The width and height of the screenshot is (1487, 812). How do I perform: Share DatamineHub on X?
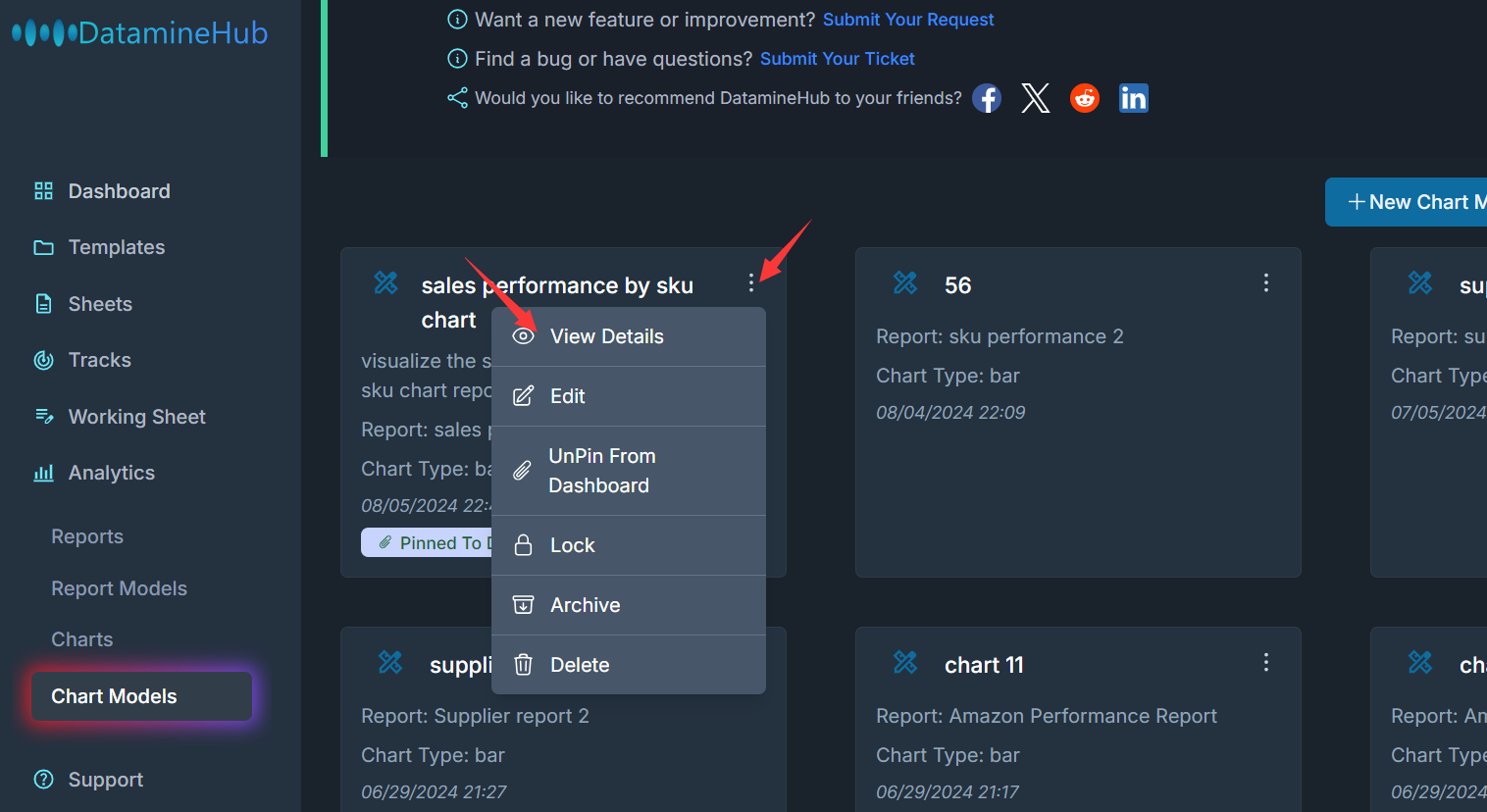point(1036,98)
